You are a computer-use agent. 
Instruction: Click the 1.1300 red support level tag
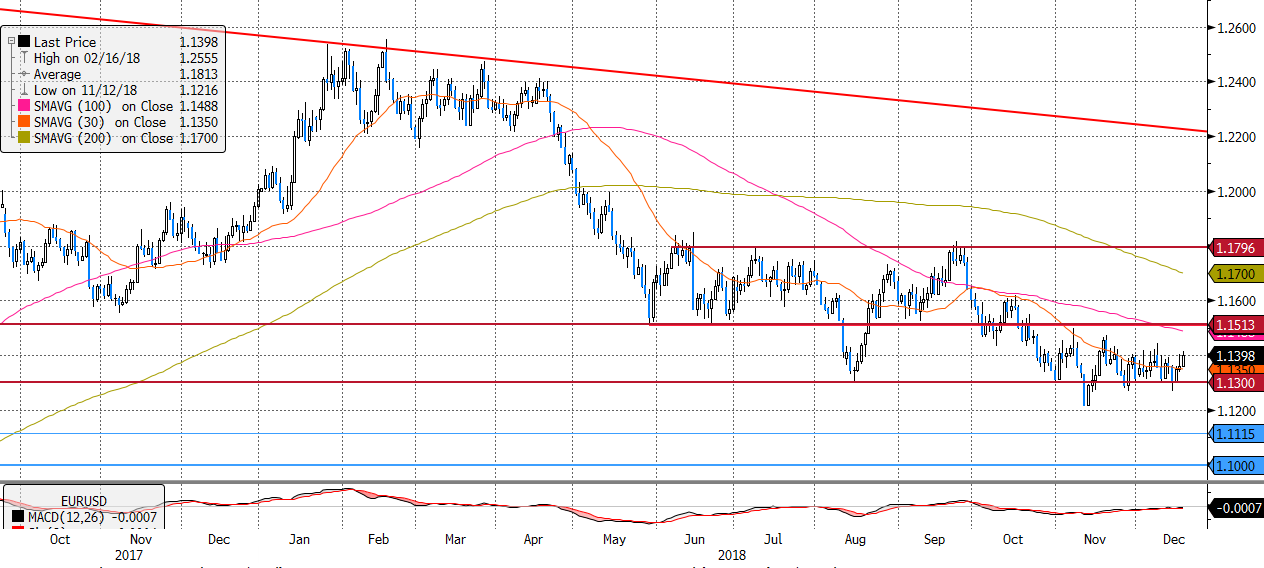tap(1237, 382)
